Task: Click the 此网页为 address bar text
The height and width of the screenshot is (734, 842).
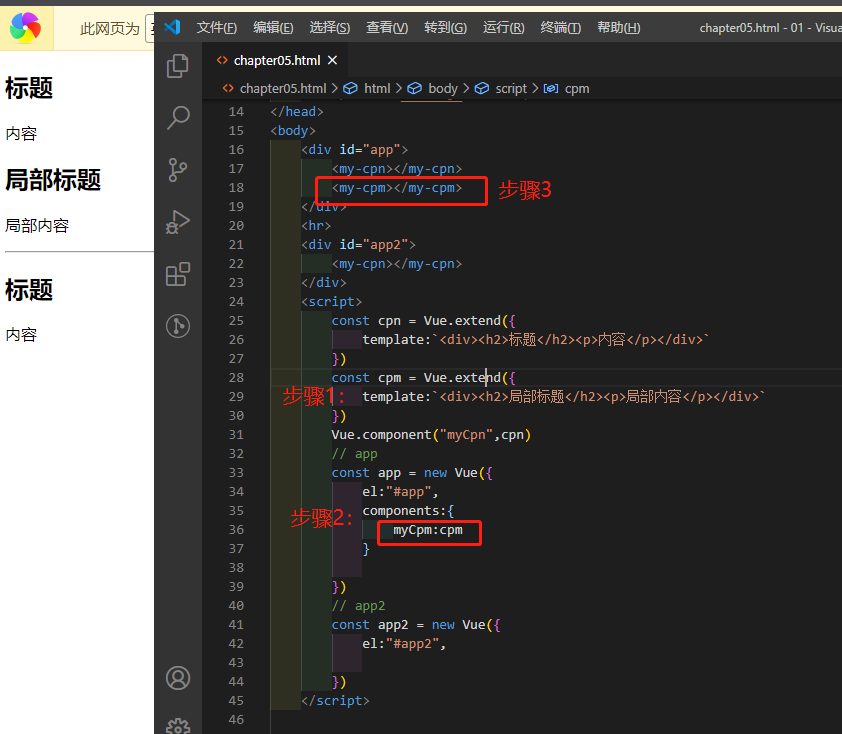Action: (110, 27)
